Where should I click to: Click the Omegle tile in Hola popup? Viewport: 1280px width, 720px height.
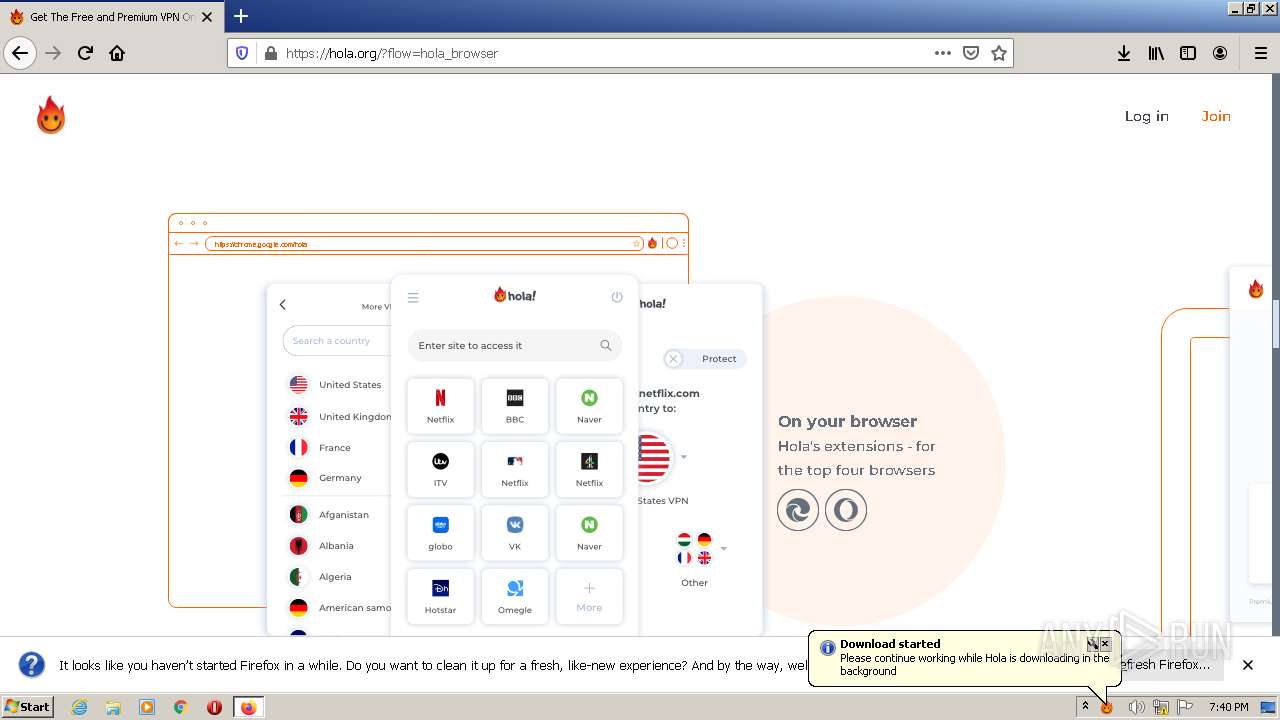pyautogui.click(x=515, y=596)
